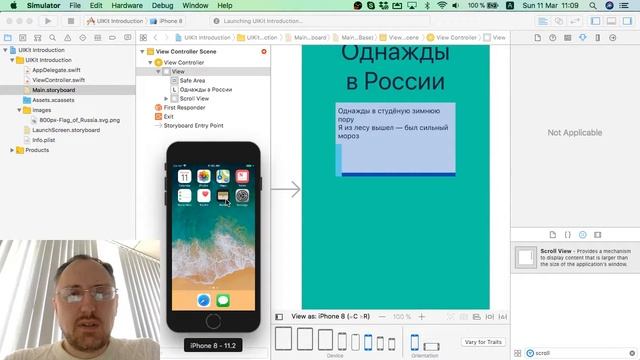The width and height of the screenshot is (640, 360).
Task: Toggle the Navigator panel visibility
Action: [x=596, y=21]
